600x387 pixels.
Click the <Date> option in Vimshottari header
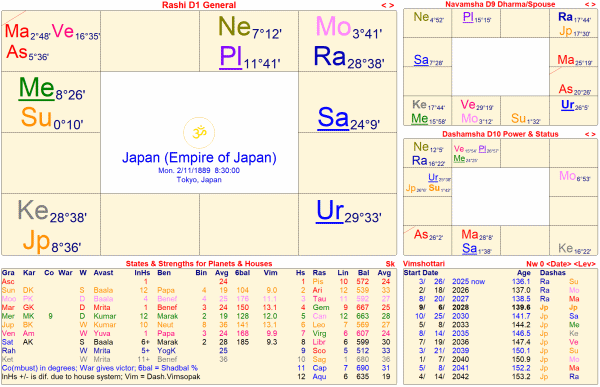coord(558,264)
